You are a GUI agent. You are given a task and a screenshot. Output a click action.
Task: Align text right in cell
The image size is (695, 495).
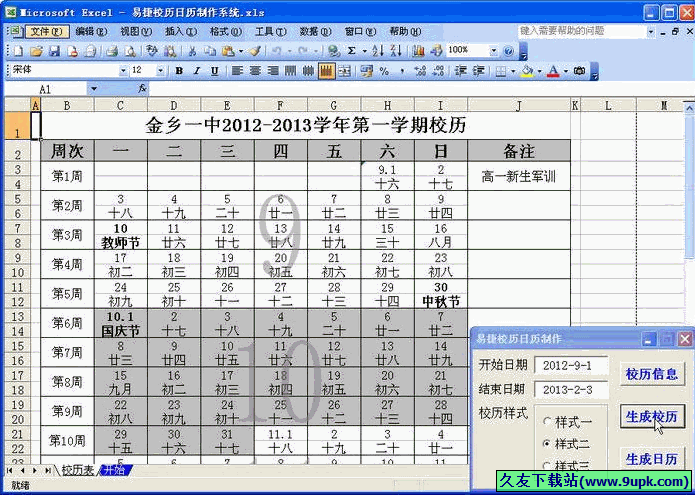click(x=273, y=71)
